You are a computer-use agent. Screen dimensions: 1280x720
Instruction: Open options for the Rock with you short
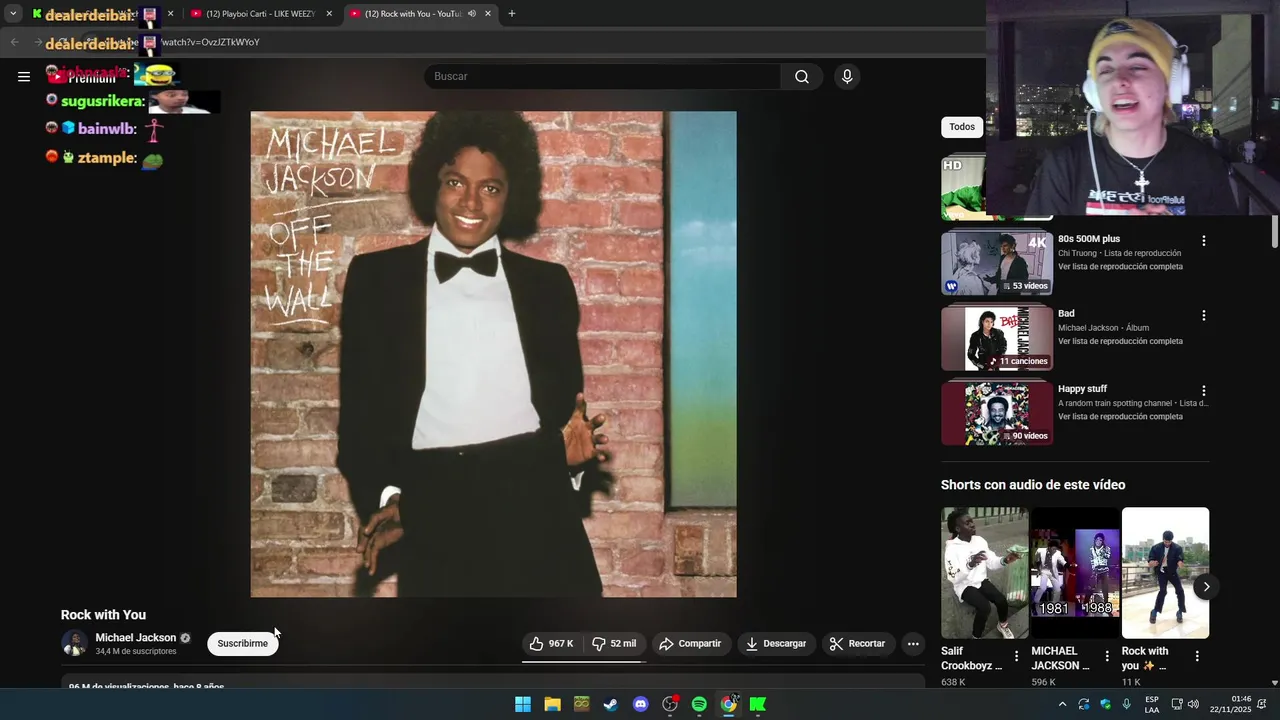1197,656
